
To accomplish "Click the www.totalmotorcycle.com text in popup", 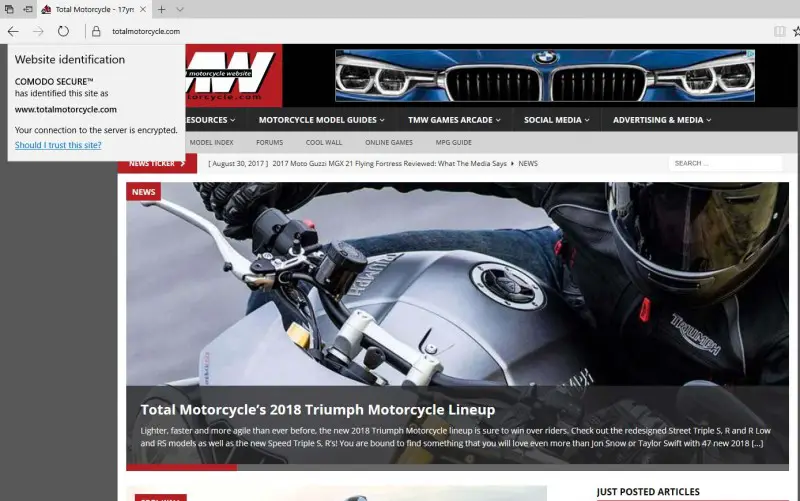I will click(x=66, y=109).
